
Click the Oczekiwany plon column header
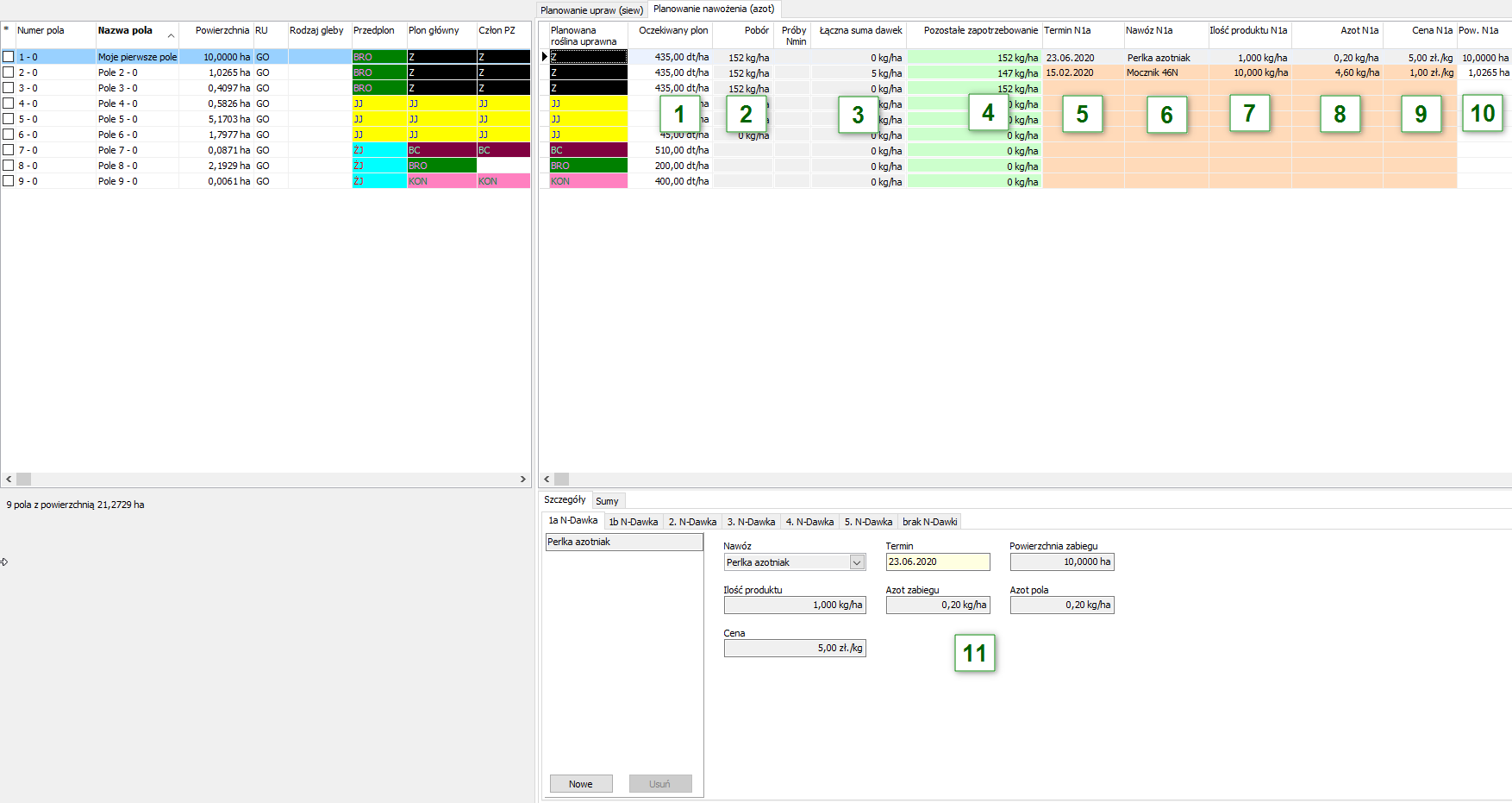tap(671, 35)
